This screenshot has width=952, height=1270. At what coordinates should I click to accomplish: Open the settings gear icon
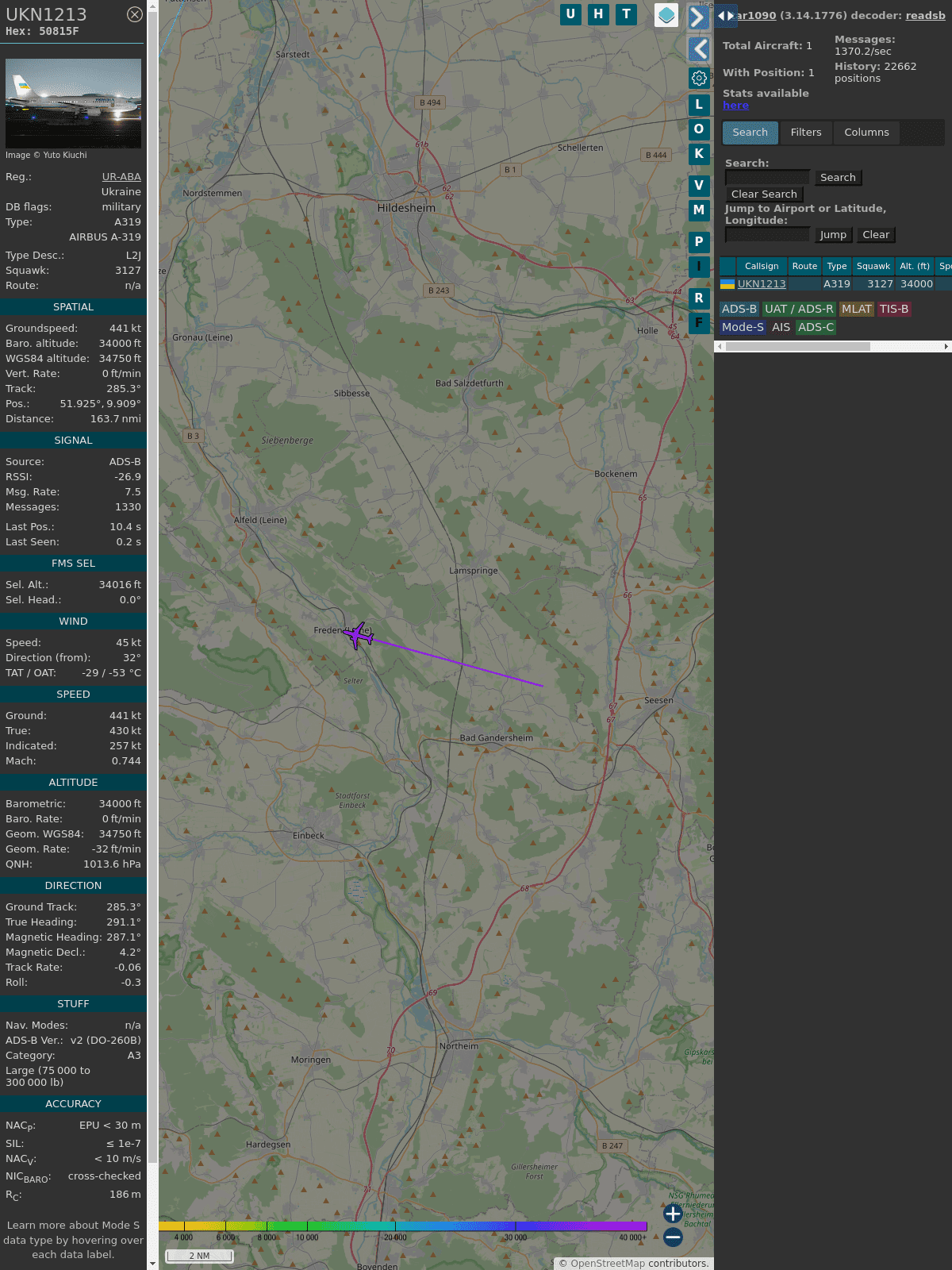(699, 78)
